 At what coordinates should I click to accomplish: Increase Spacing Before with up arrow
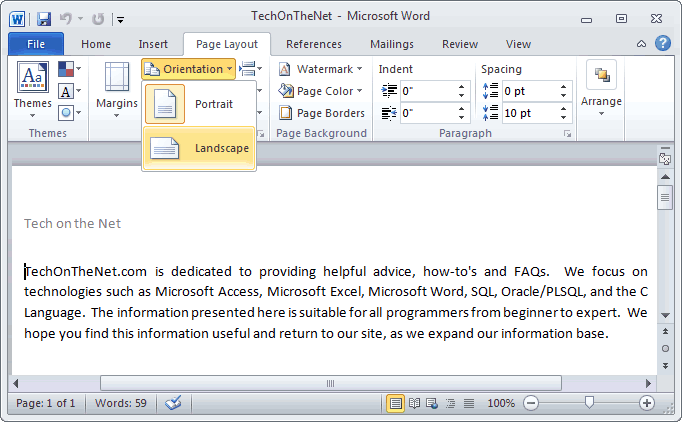(564, 86)
